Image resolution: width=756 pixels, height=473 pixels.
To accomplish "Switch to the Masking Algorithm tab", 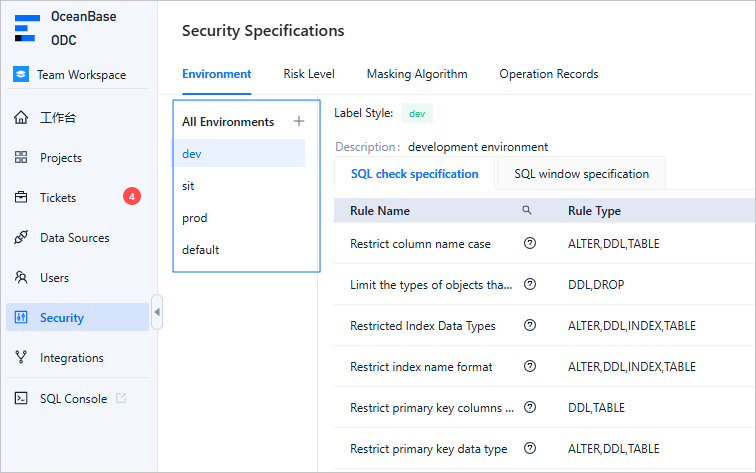I will [416, 74].
